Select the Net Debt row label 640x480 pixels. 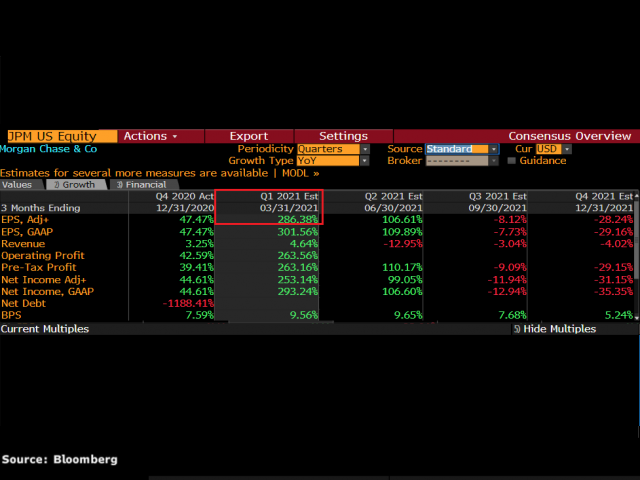pyautogui.click(x=24, y=302)
